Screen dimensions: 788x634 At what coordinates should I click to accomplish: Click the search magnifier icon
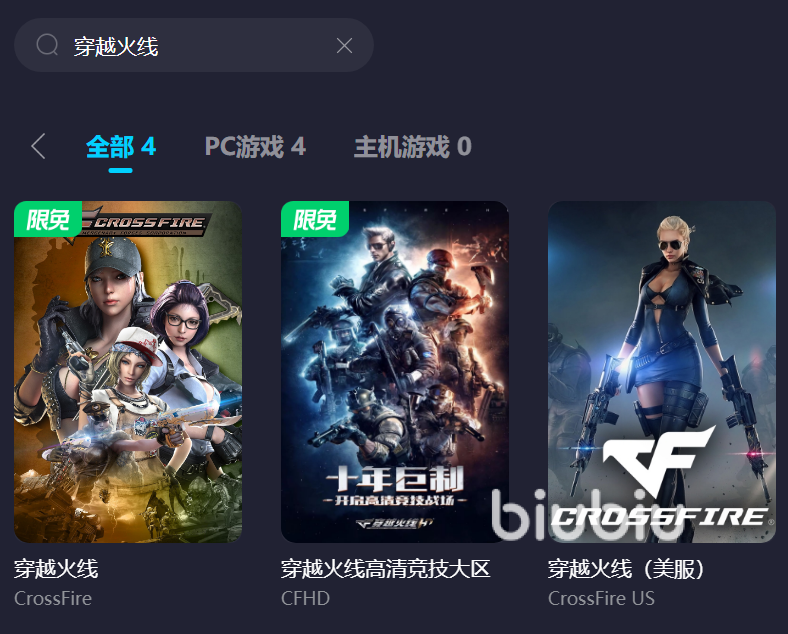tap(47, 45)
